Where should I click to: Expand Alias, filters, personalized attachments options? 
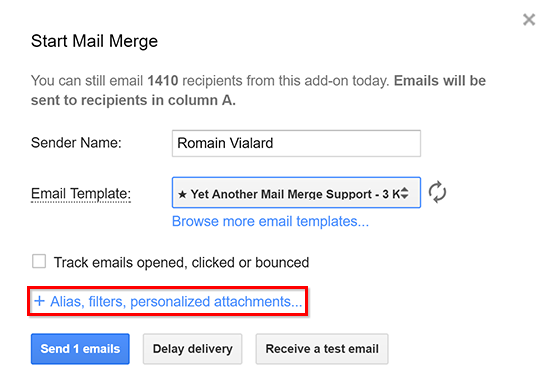click(168, 301)
